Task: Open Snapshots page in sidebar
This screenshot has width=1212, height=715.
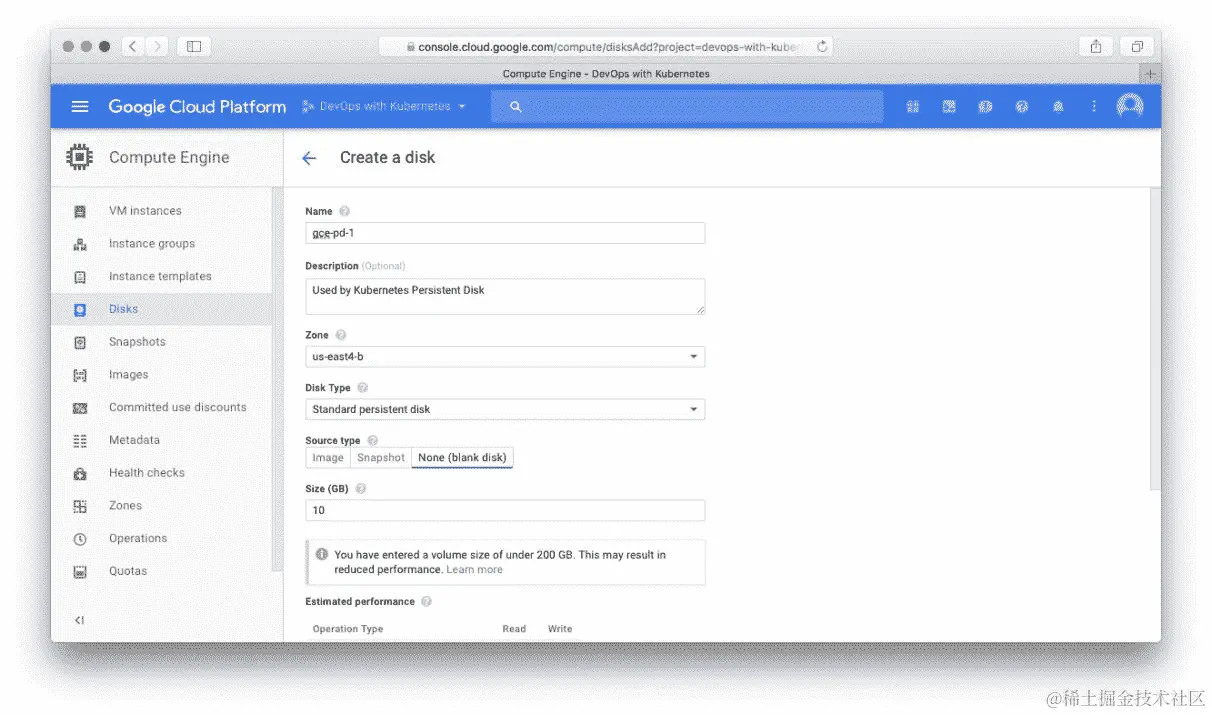Action: 137,342
